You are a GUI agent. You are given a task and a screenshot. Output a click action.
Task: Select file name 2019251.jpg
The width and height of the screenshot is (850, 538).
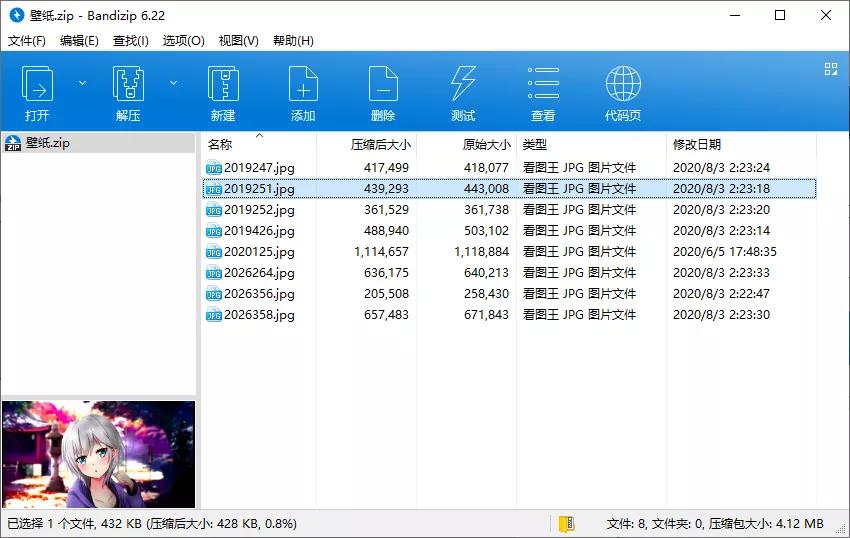coord(259,189)
